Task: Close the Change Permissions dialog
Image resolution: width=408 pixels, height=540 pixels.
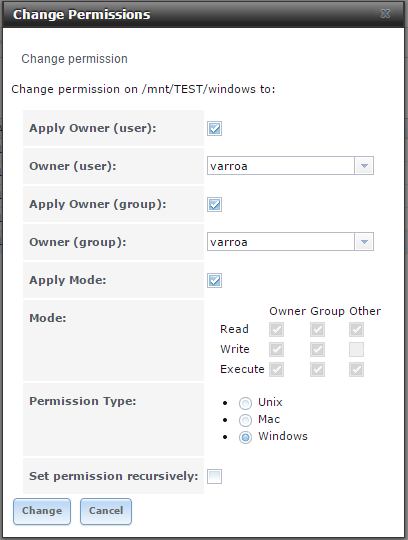Action: (385, 14)
